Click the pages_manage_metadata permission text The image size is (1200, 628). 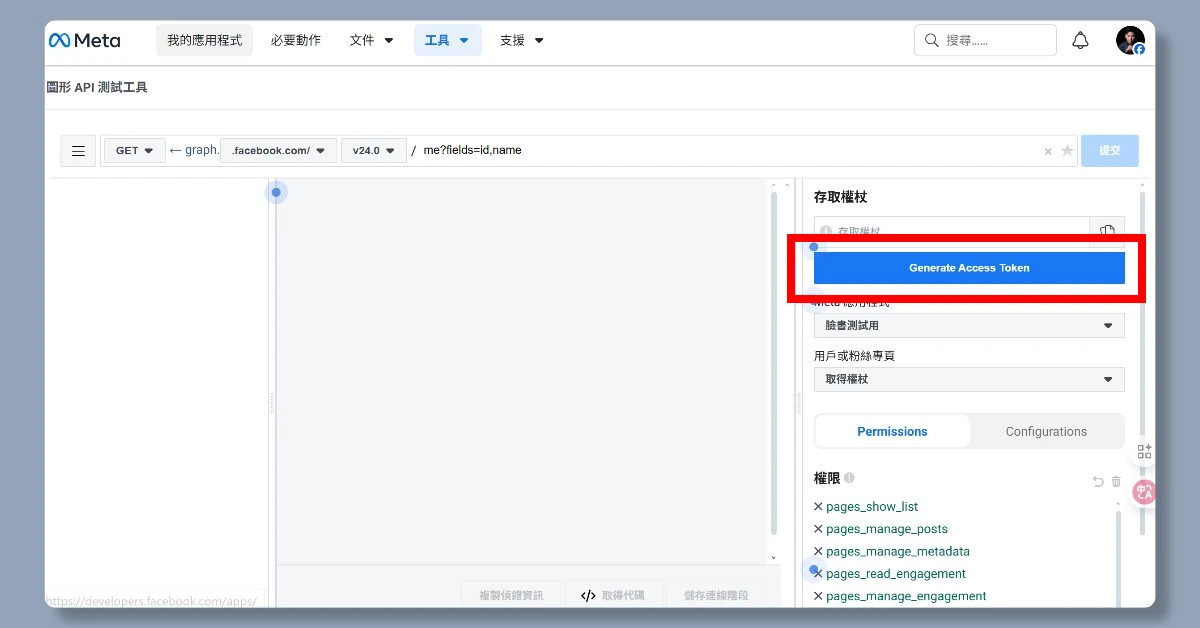coord(898,551)
